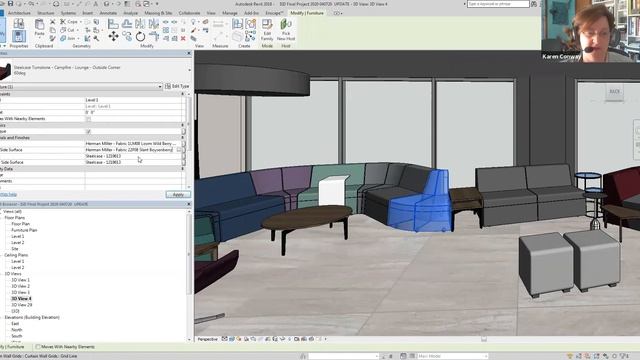This screenshot has width=640, height=360.
Task: Toggle Moves With Nearby Elements options bar checkbox
Action: [38, 347]
